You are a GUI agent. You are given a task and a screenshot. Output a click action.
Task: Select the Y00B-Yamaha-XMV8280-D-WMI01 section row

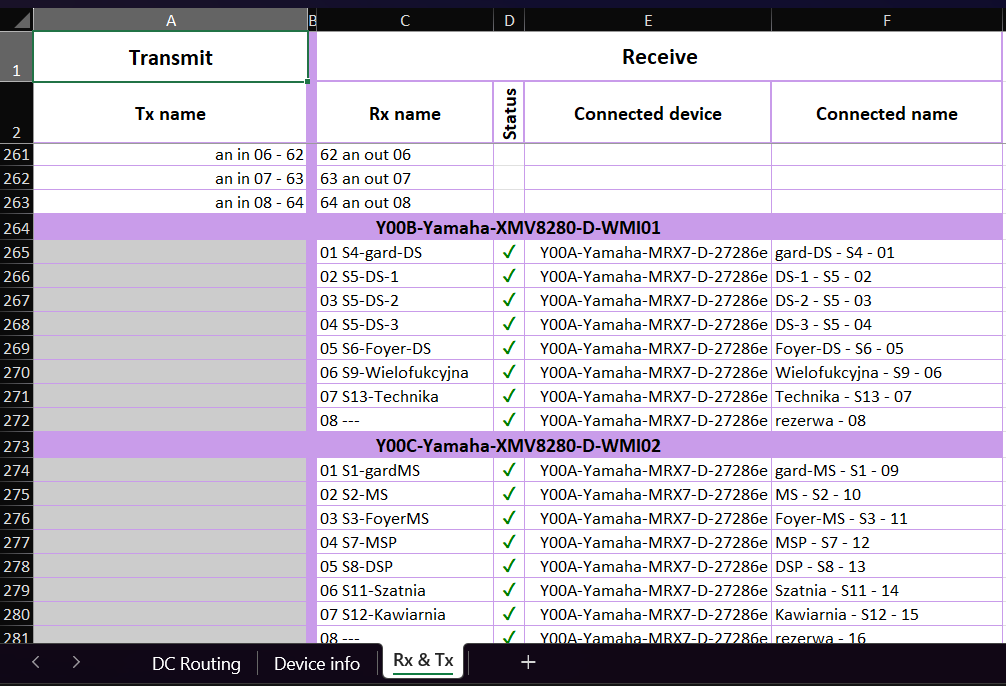[518, 228]
